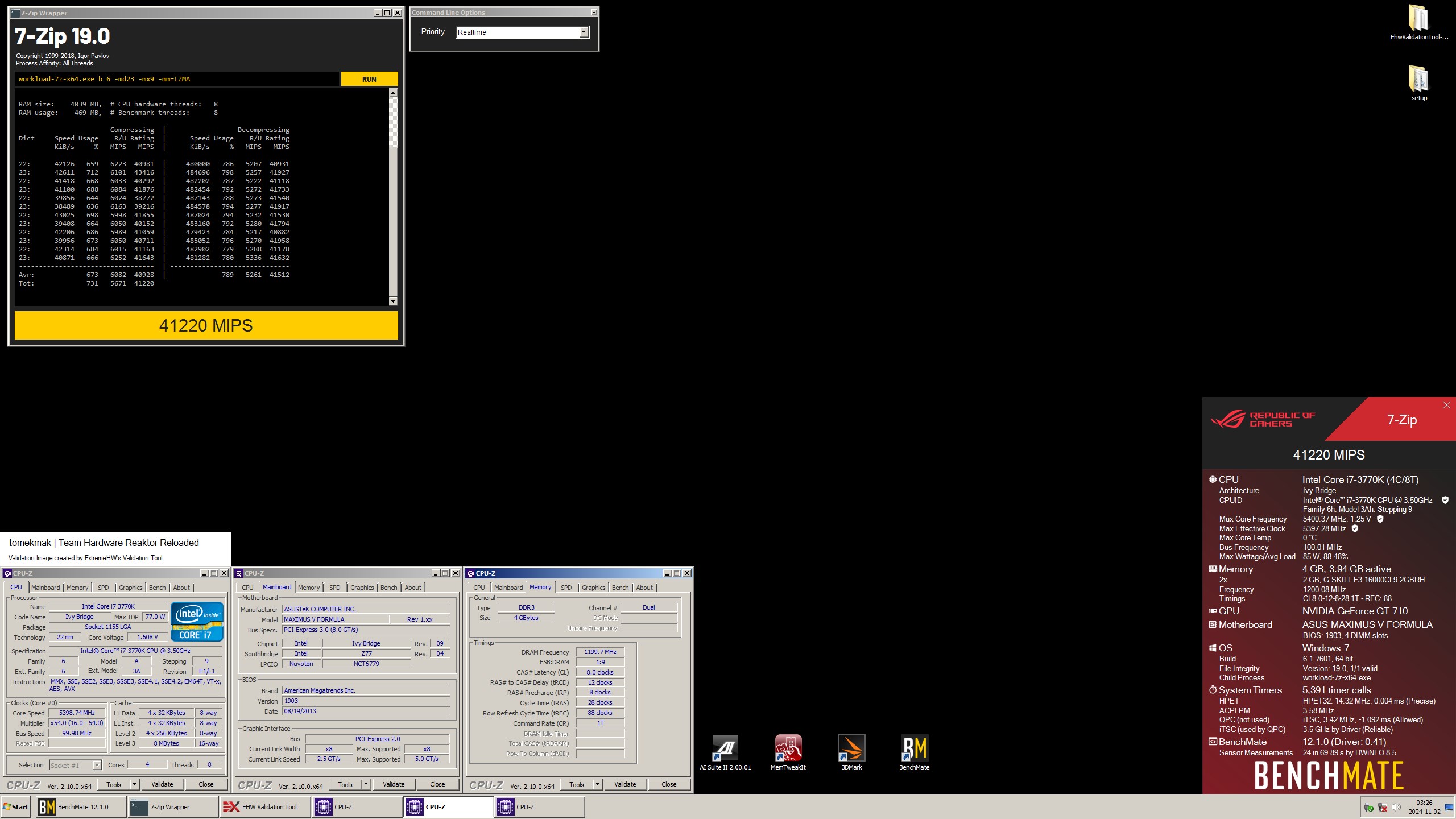Viewport: 1456px width, 819px height.
Task: Click Close button in Mainboard CPU-Z window
Action: point(437,784)
